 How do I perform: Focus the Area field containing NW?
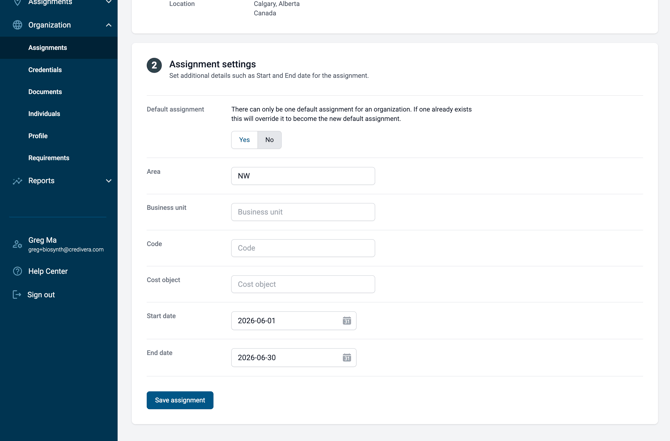click(x=303, y=176)
